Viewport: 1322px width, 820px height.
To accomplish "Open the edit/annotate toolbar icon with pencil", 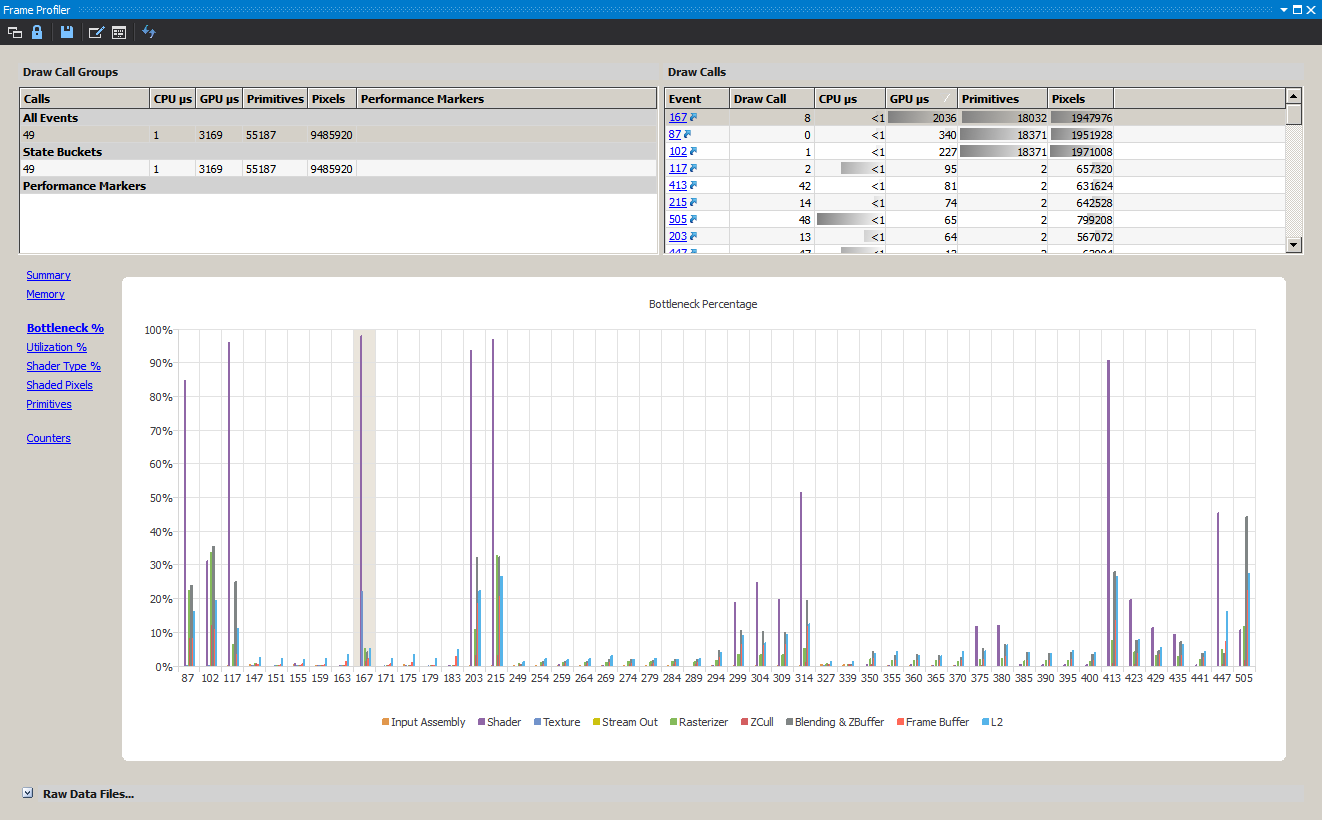I will click(96, 32).
